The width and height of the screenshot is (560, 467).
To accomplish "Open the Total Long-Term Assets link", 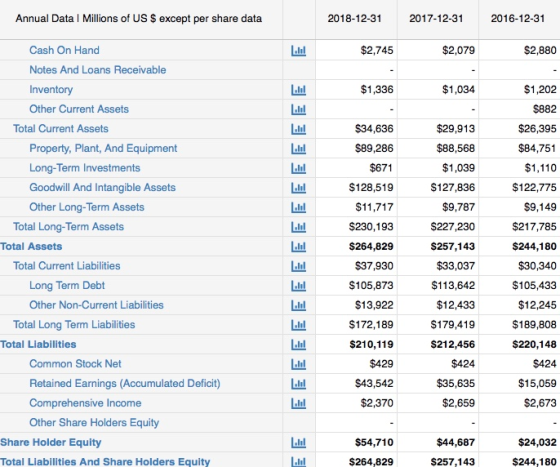I will click(x=69, y=227).
